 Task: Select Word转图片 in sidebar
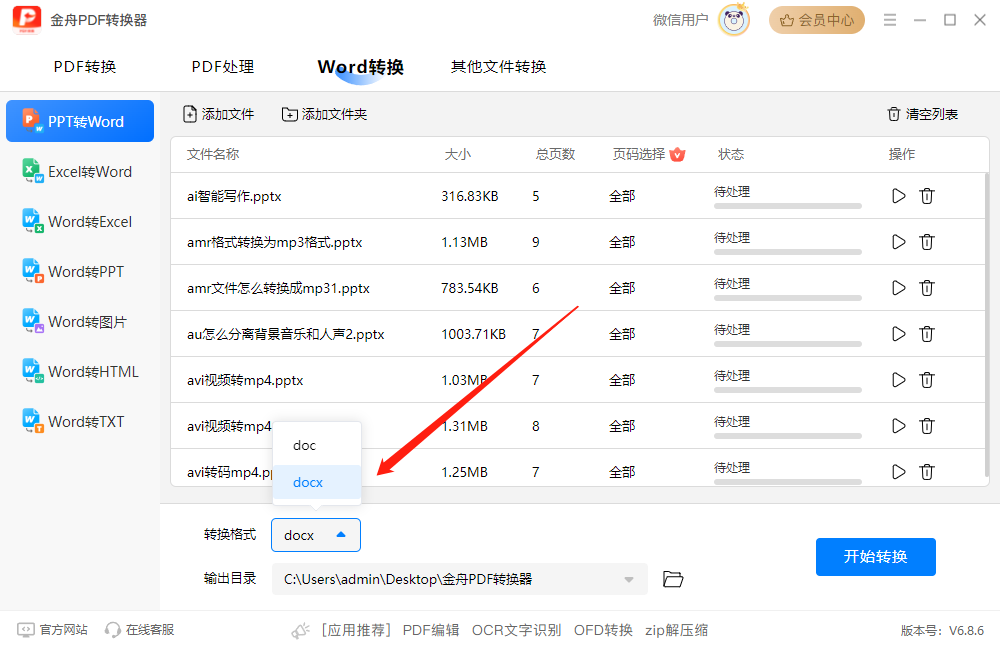click(x=80, y=321)
